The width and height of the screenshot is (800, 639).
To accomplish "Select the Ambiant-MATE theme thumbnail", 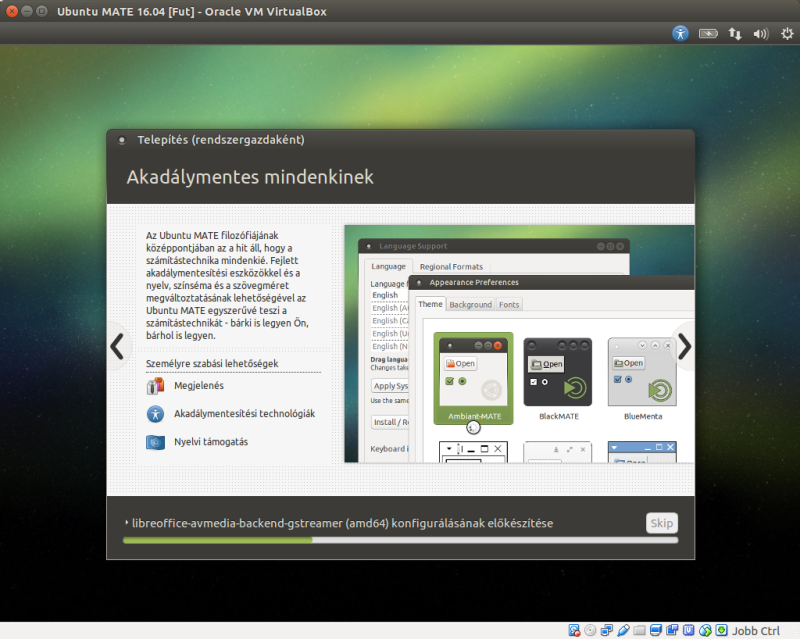I will (473, 378).
